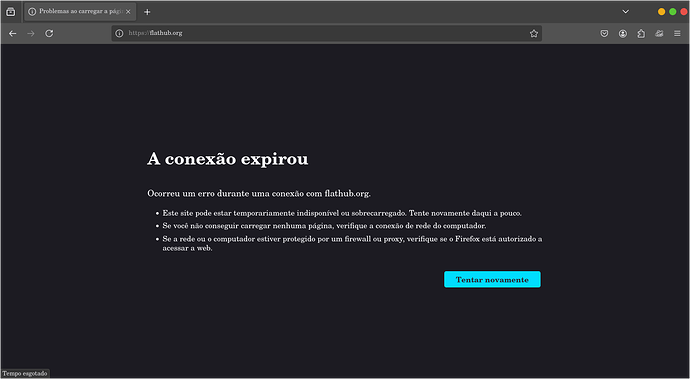
Task: Open the hamburger application menu
Action: coord(677,33)
